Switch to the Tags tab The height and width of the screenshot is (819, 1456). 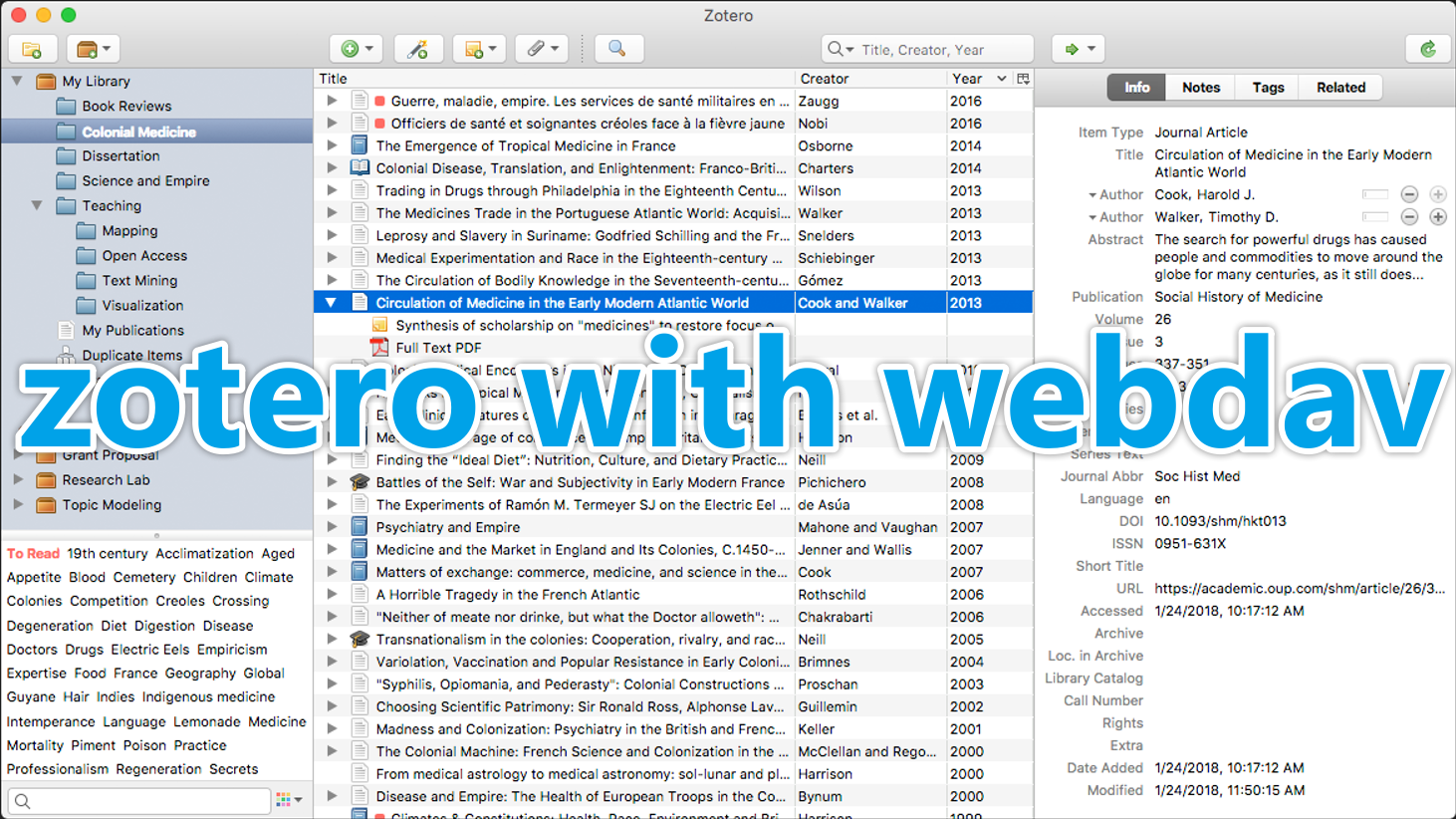click(1268, 88)
